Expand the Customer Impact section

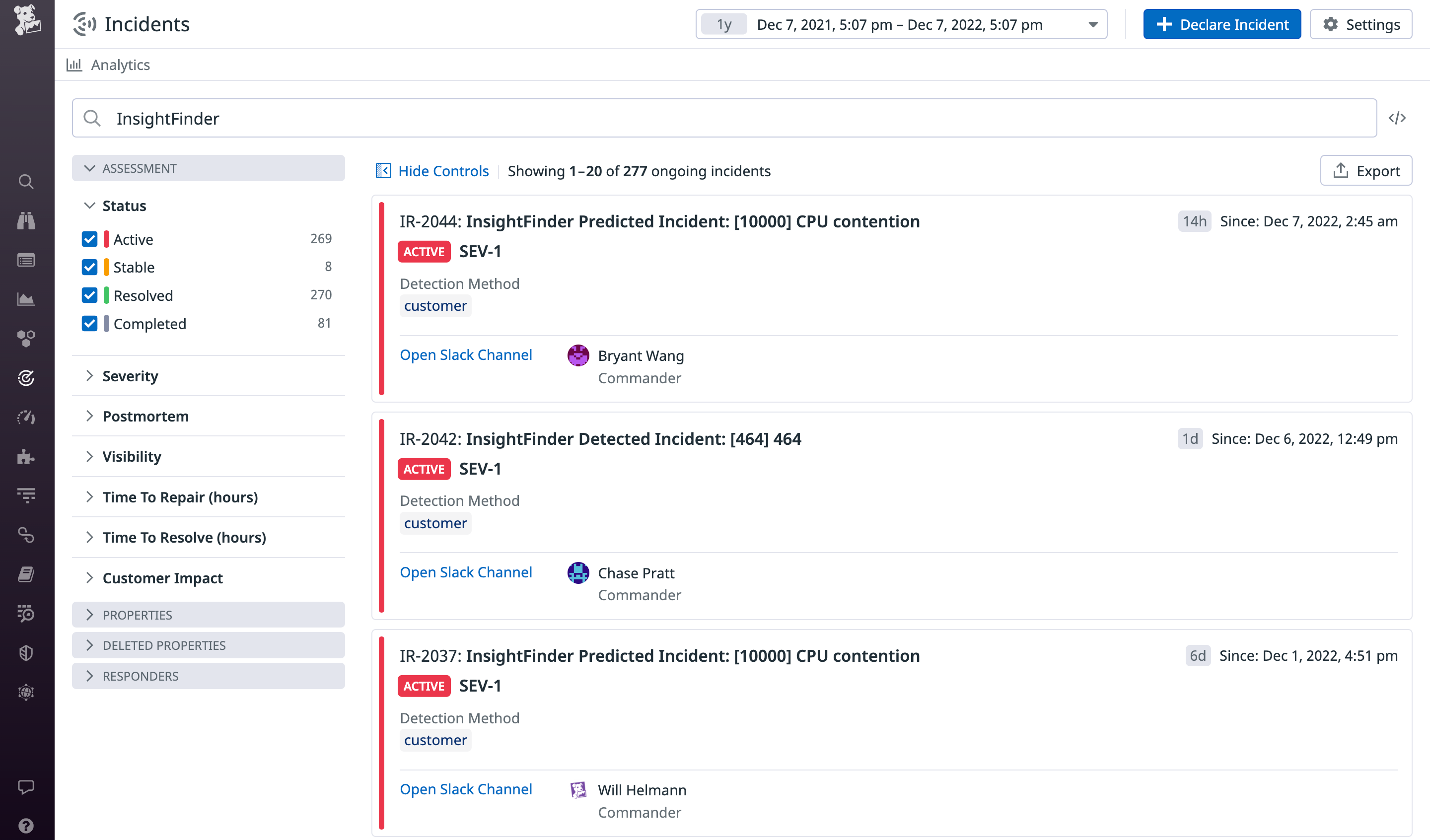click(162, 578)
